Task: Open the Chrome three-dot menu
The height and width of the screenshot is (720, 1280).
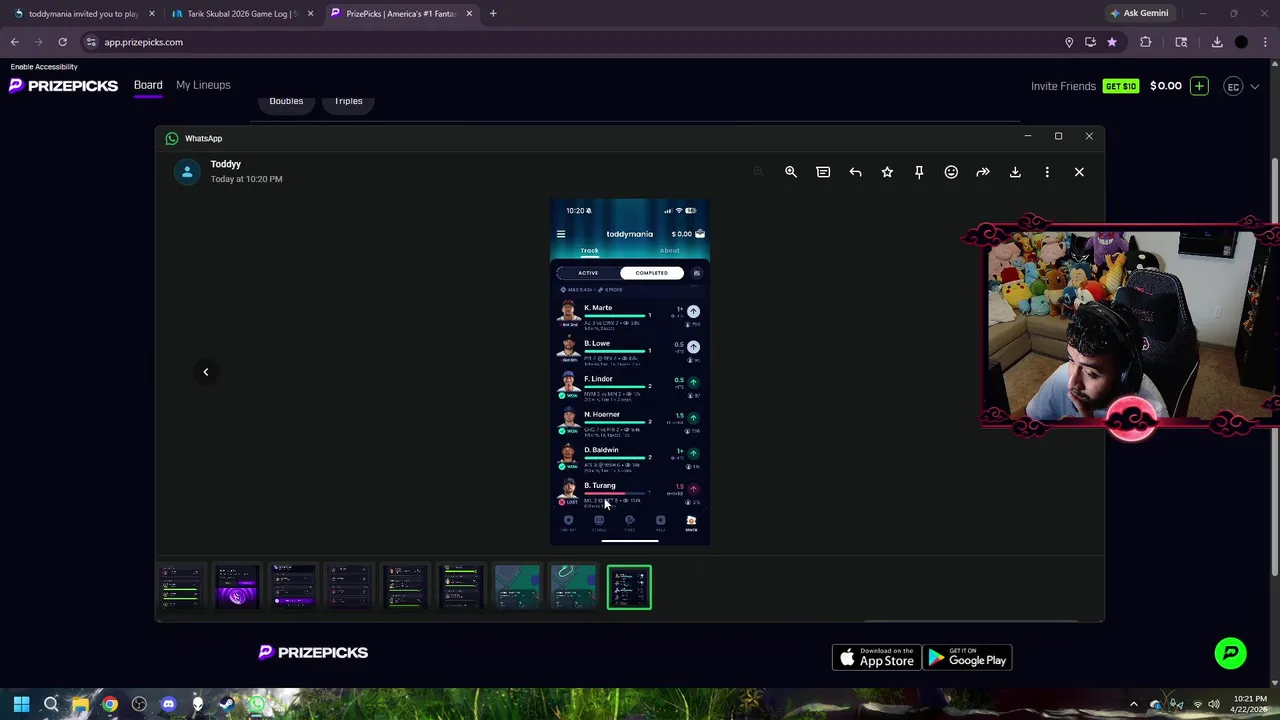Action: click(1266, 42)
